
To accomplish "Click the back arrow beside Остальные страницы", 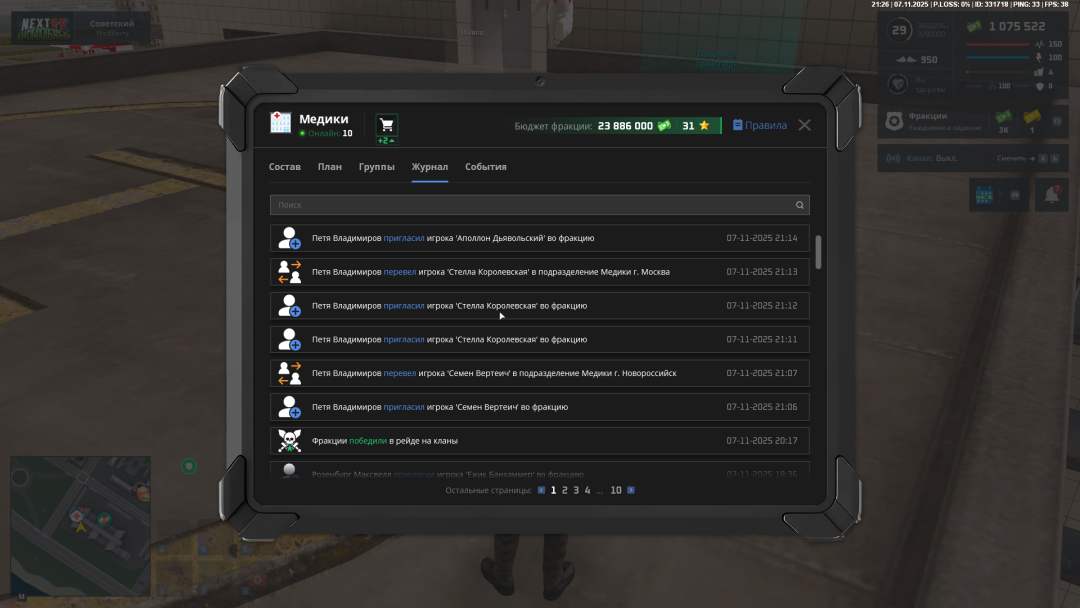I will (x=541, y=490).
